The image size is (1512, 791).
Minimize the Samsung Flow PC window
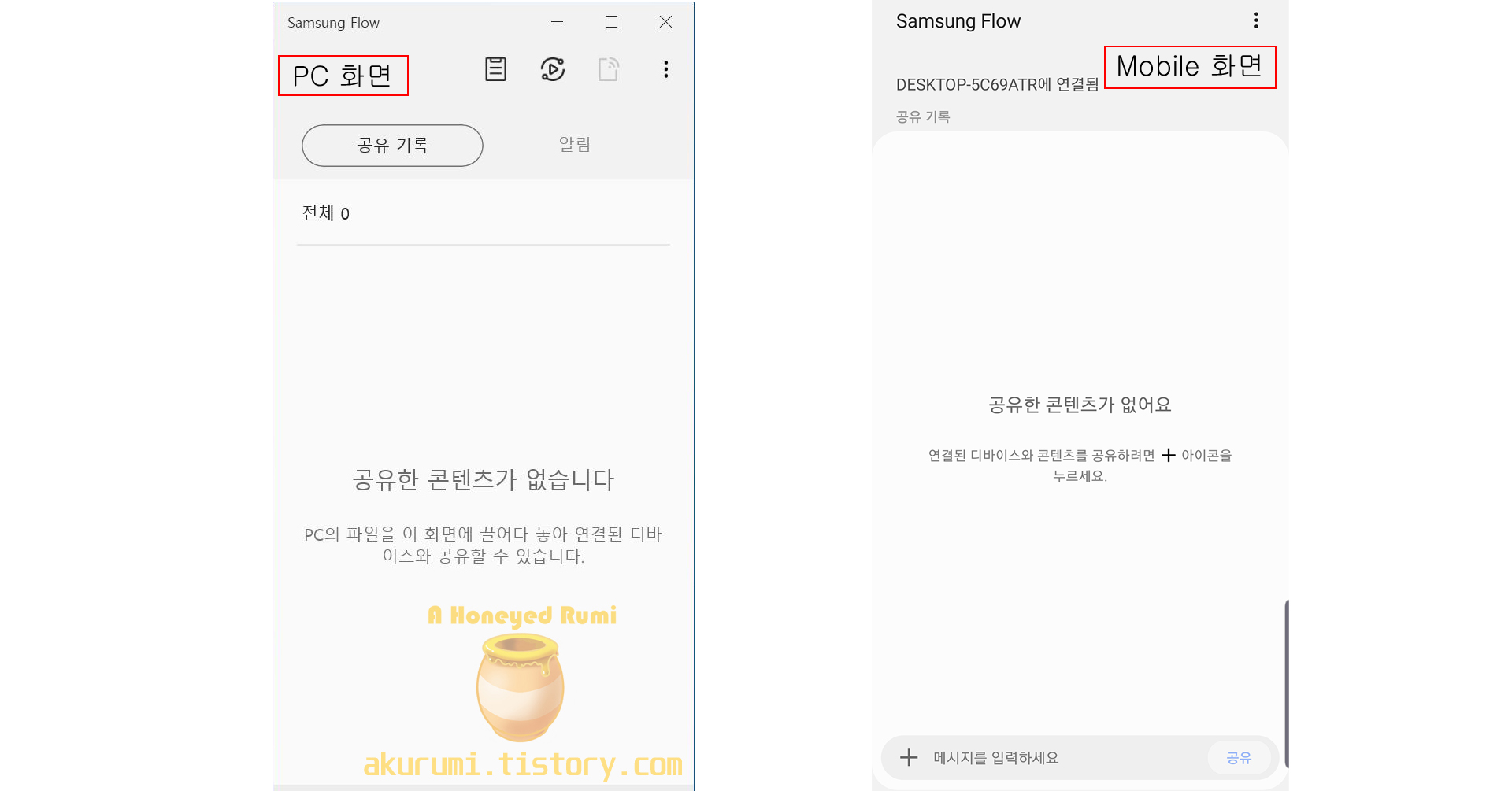557,22
